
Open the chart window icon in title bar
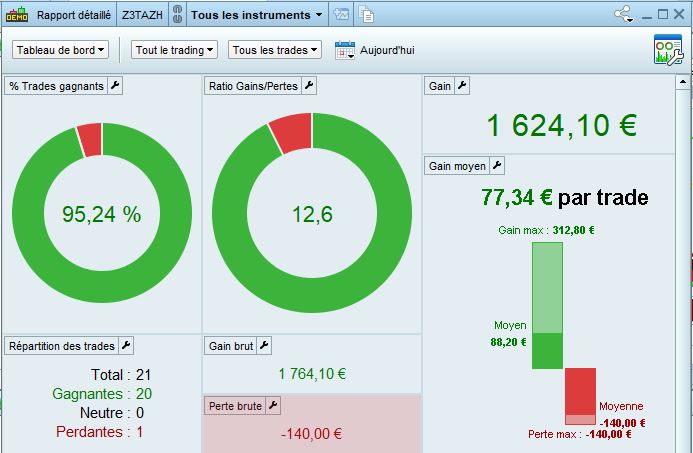point(341,14)
